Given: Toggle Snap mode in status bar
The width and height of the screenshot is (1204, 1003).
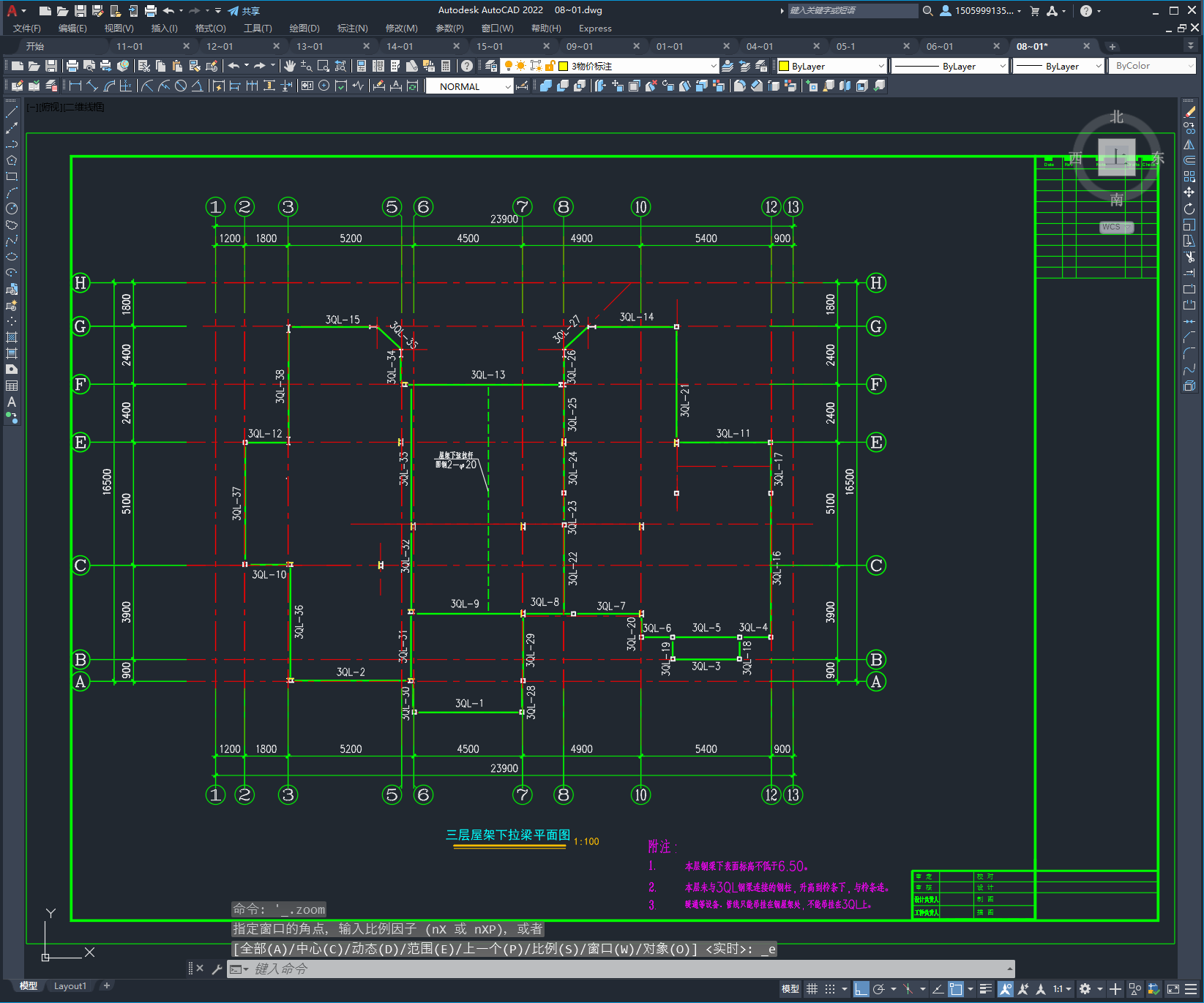Looking at the screenshot, I should click(830, 989).
